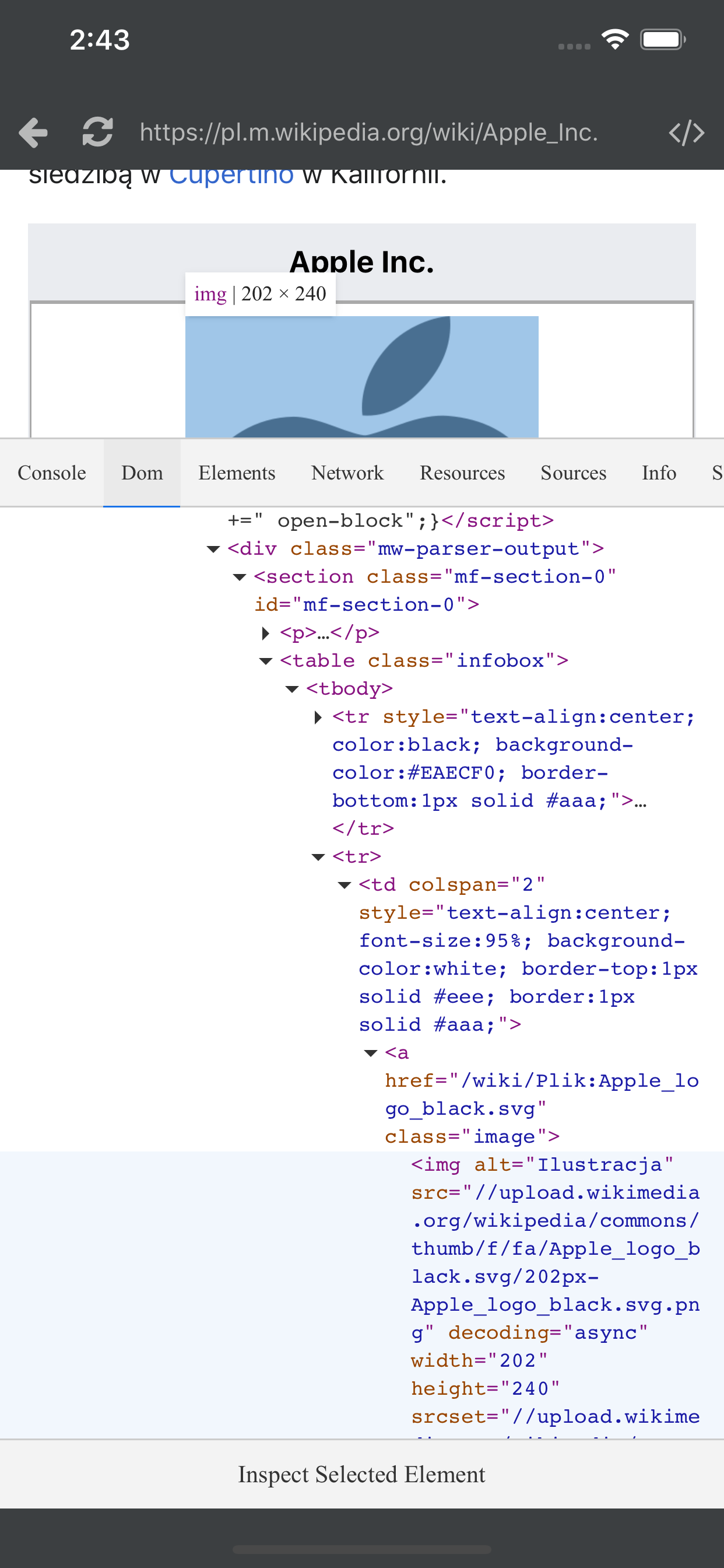The image size is (724, 1568).
Task: Tap the height="240" attribute
Action: pyautogui.click(x=486, y=1389)
